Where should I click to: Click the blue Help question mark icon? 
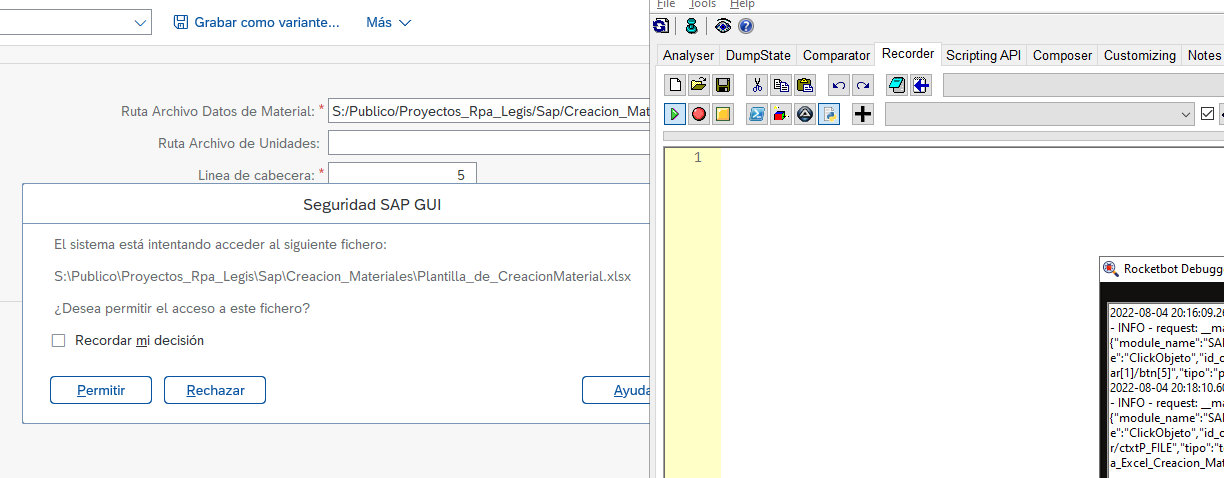point(745,26)
